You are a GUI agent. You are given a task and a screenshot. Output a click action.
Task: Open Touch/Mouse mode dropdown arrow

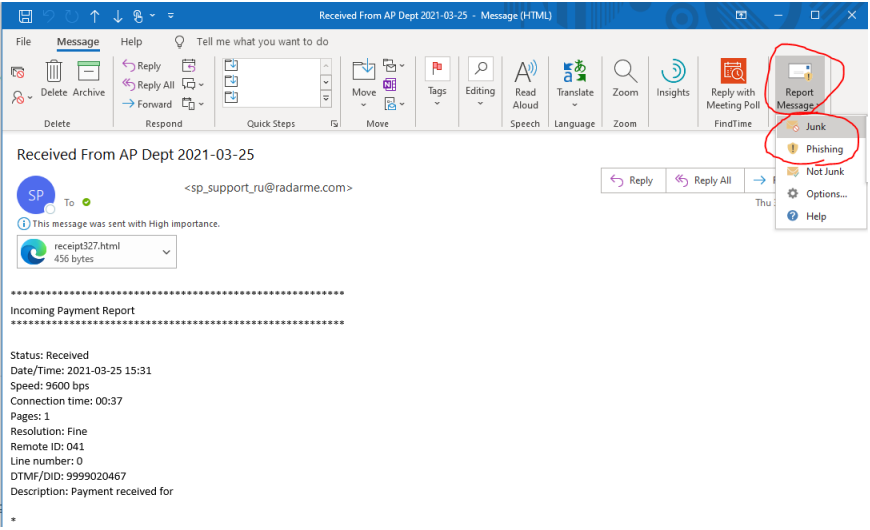tap(153, 16)
